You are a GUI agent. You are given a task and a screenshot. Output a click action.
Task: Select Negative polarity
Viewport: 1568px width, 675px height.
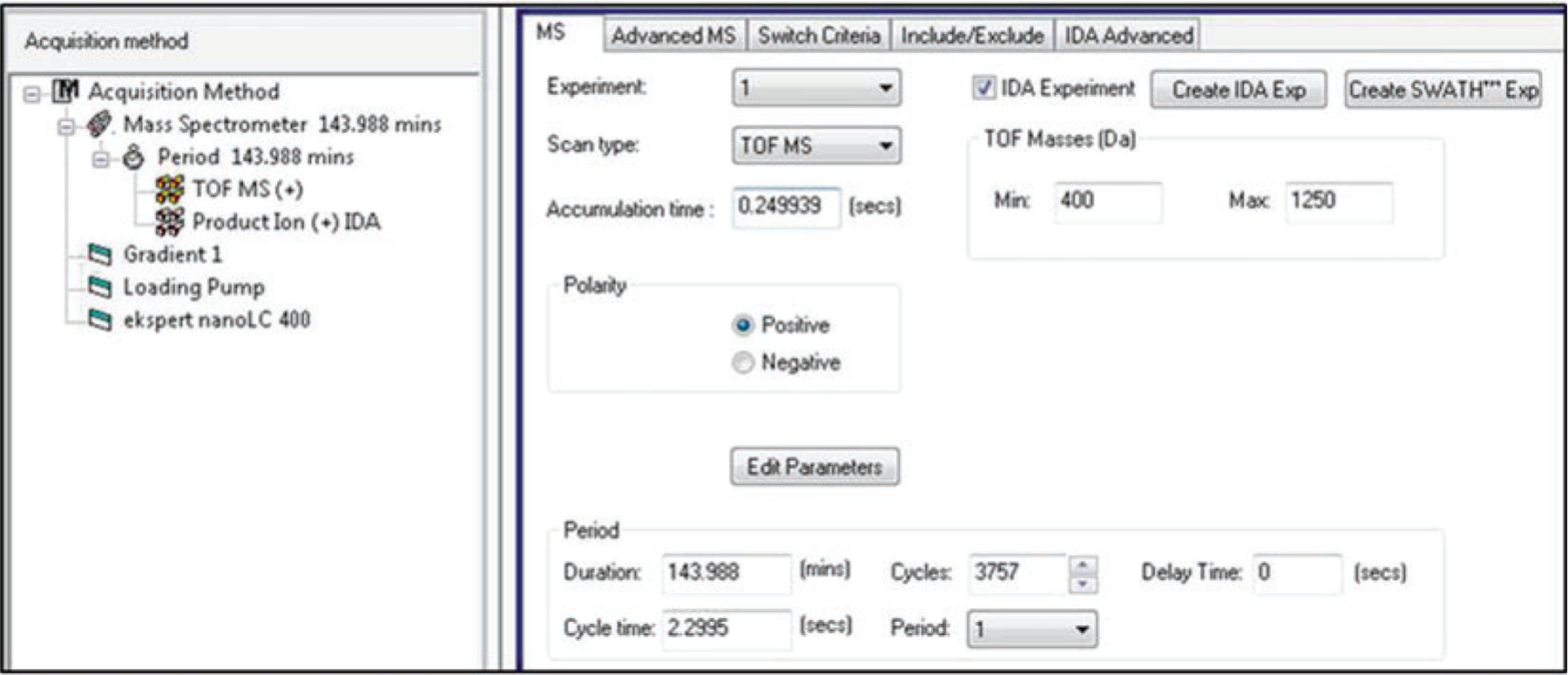pyautogui.click(x=742, y=362)
